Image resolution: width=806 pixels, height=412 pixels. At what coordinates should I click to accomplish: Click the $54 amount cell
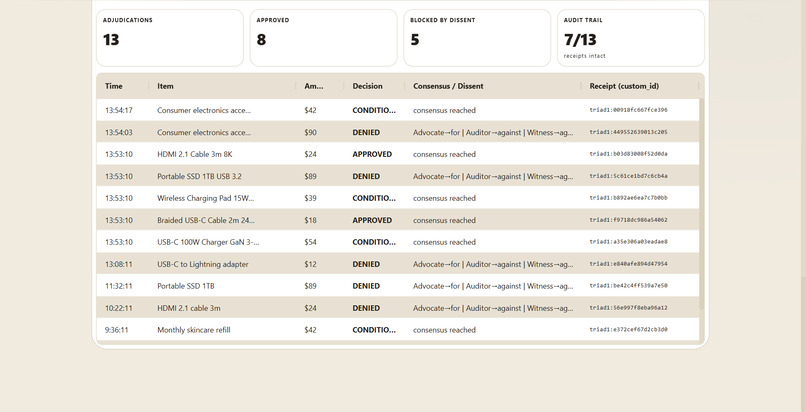pyautogui.click(x=310, y=242)
